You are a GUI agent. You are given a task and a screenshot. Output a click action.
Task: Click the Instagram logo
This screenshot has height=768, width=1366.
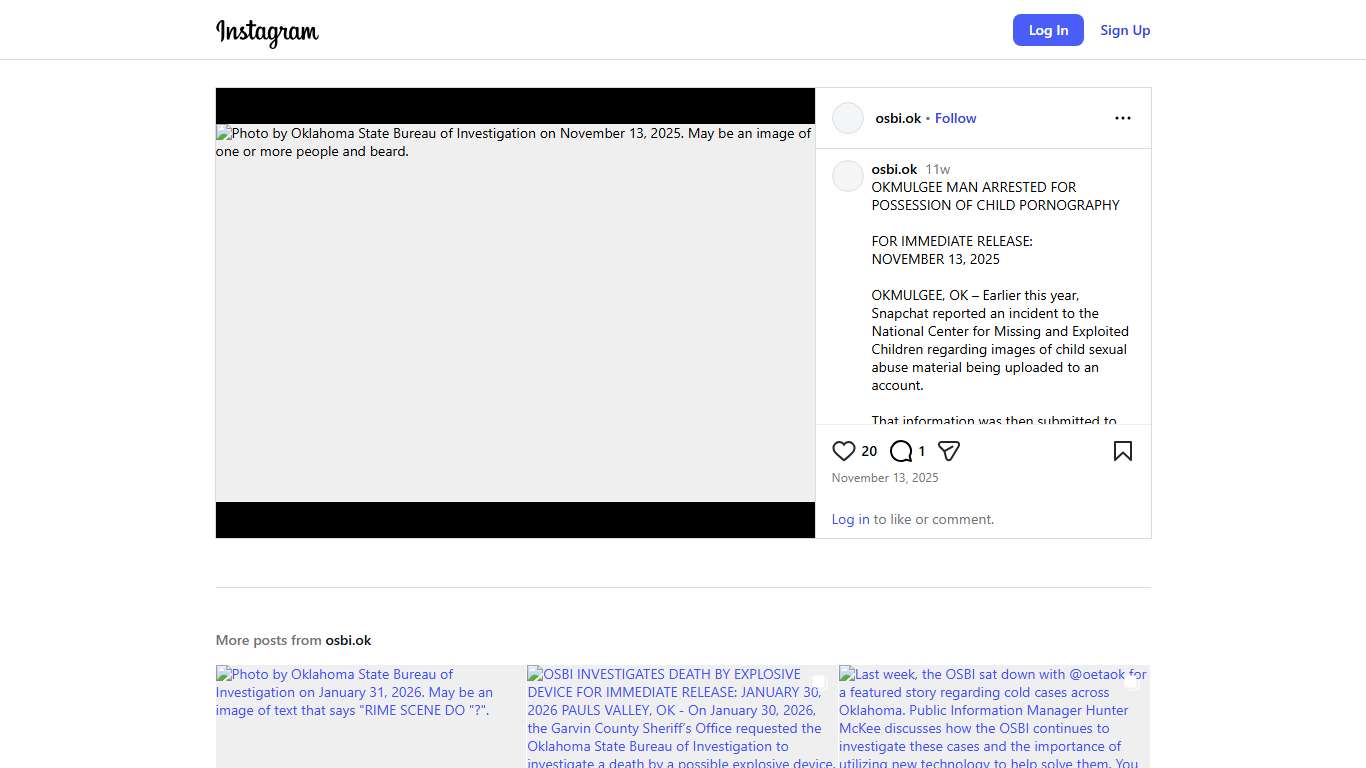coord(267,31)
